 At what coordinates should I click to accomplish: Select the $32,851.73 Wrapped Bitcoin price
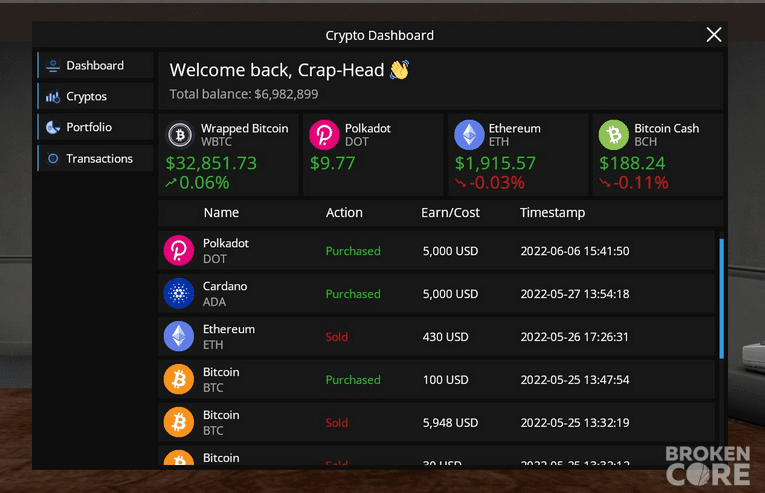pyautogui.click(x=211, y=163)
